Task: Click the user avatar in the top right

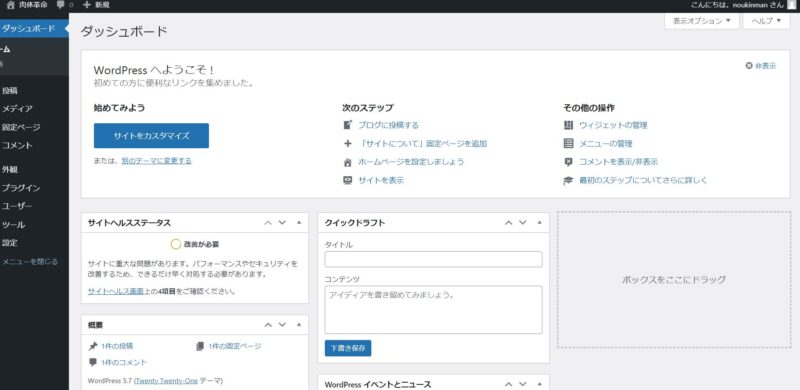Action: (x=791, y=5)
